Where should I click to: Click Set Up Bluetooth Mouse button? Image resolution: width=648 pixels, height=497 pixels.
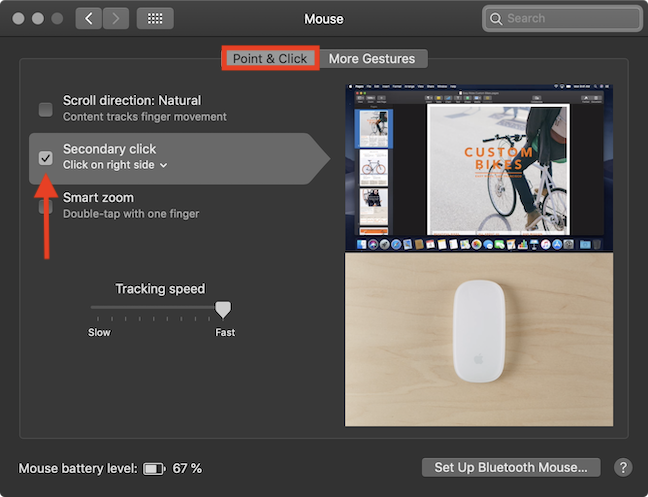(511, 467)
